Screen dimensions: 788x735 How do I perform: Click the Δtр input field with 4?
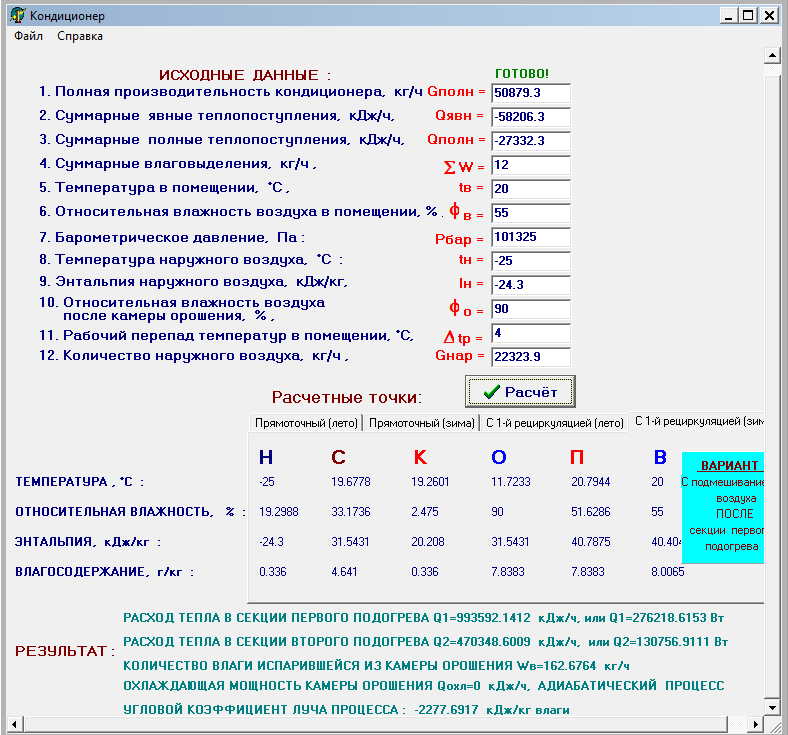click(x=531, y=333)
